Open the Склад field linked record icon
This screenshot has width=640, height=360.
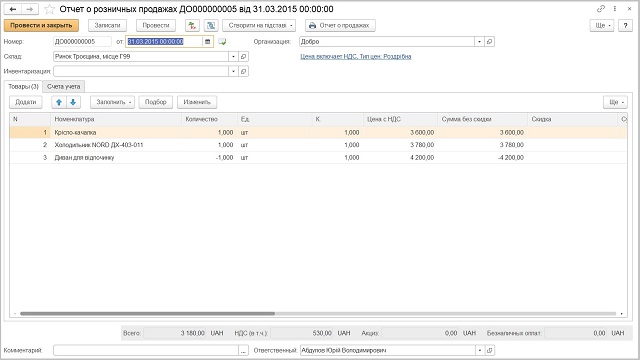tap(243, 57)
